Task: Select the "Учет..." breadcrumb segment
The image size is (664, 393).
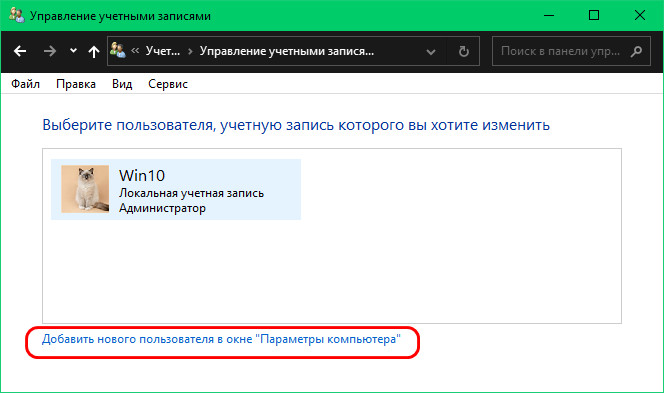Action: pyautogui.click(x=163, y=51)
